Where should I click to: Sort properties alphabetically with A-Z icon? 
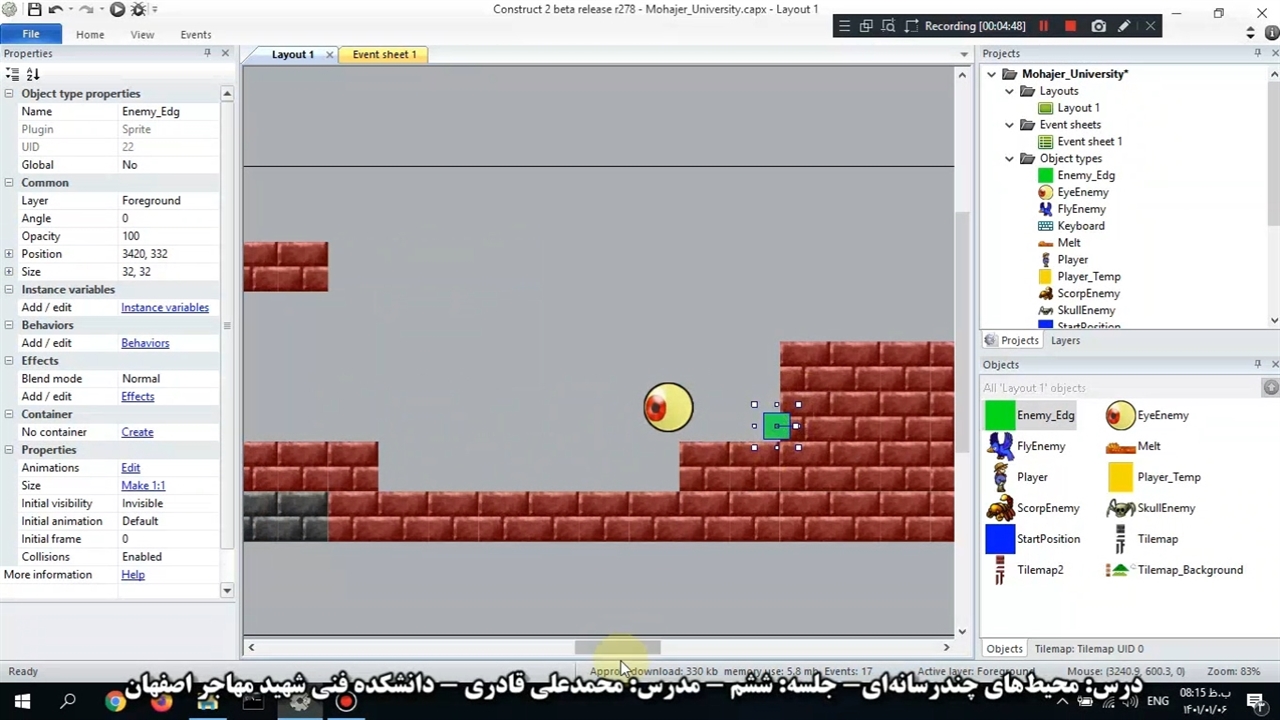click(33, 74)
